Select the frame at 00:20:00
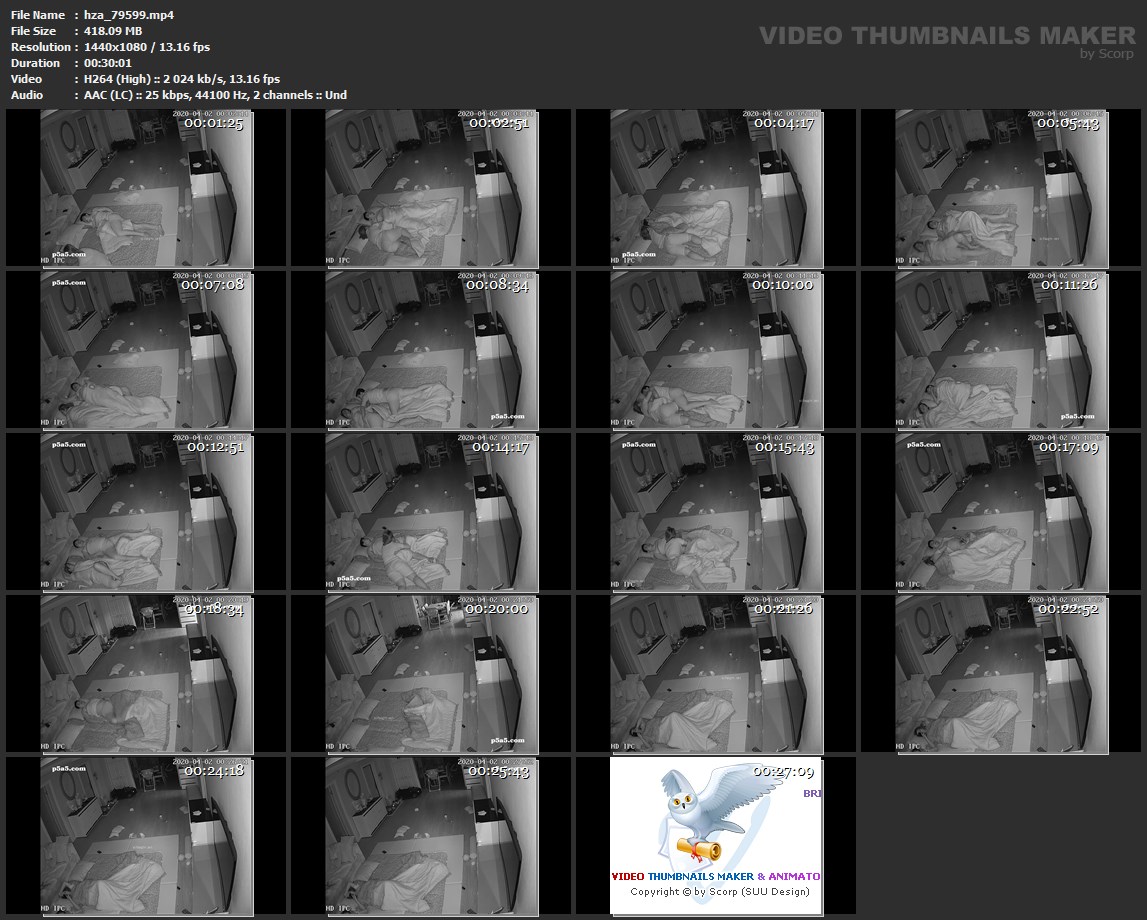 431,674
